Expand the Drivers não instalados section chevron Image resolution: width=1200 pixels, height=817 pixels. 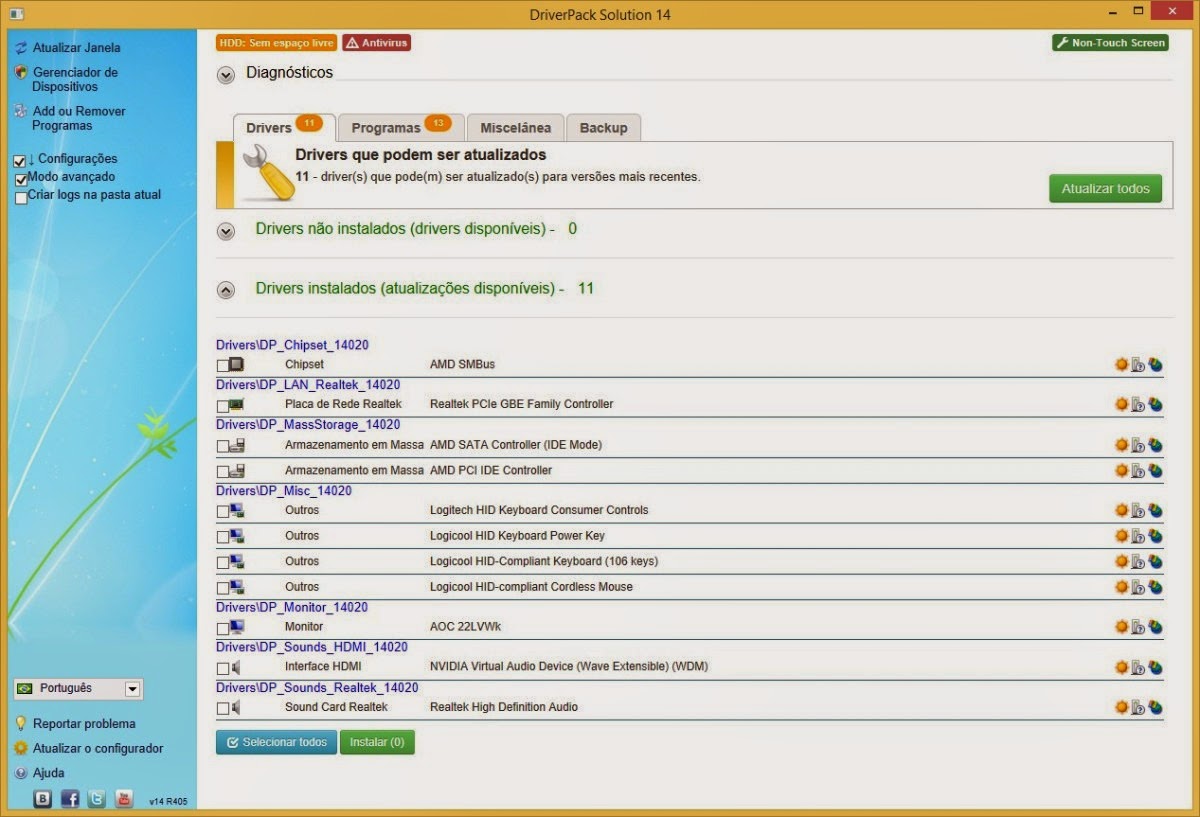226,231
